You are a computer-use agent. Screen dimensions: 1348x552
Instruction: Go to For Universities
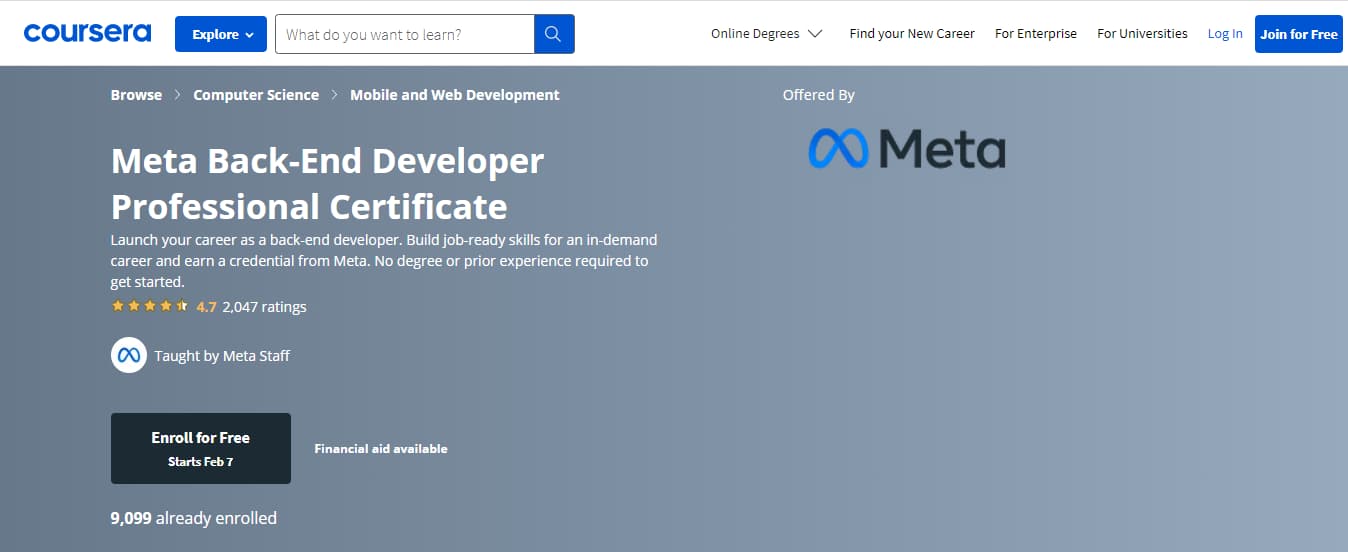click(1142, 33)
